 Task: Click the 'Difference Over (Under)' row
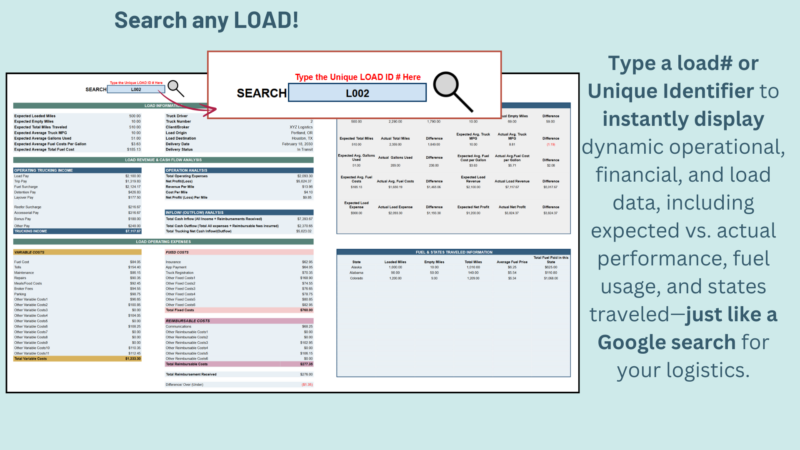coord(239,385)
